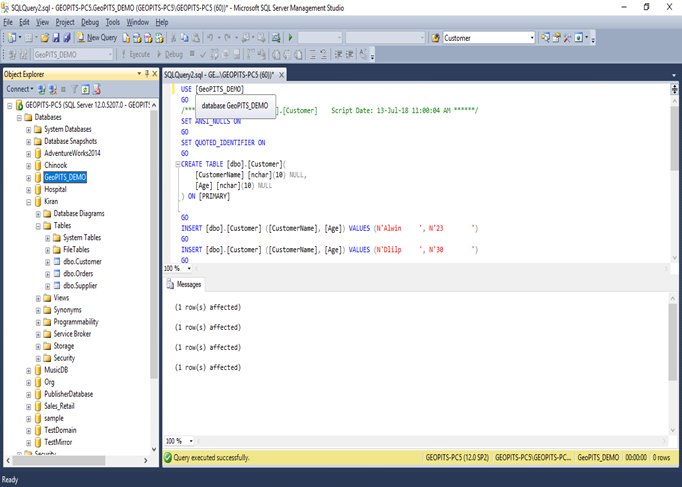Click the Hospital database icon
682x487 pixels.
(x=37, y=189)
